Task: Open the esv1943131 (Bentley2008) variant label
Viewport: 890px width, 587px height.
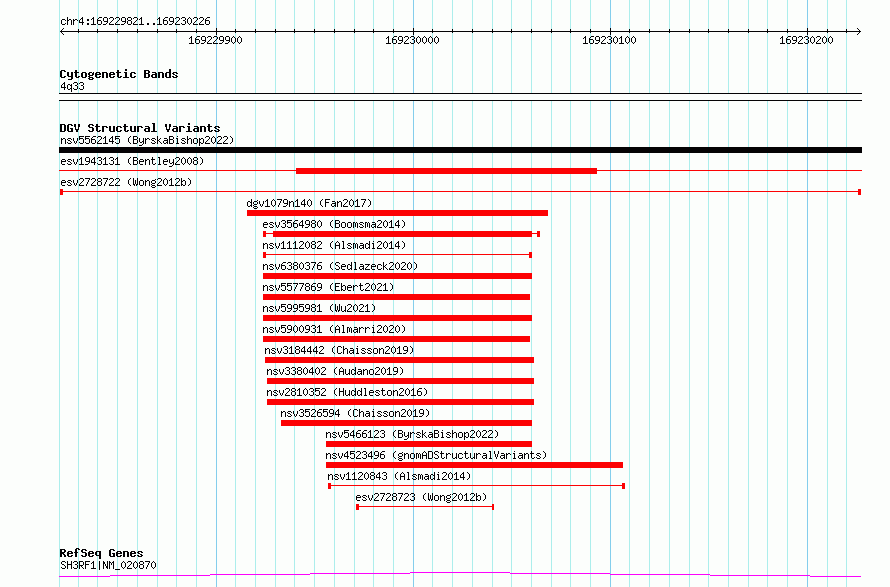Action: coord(132,161)
